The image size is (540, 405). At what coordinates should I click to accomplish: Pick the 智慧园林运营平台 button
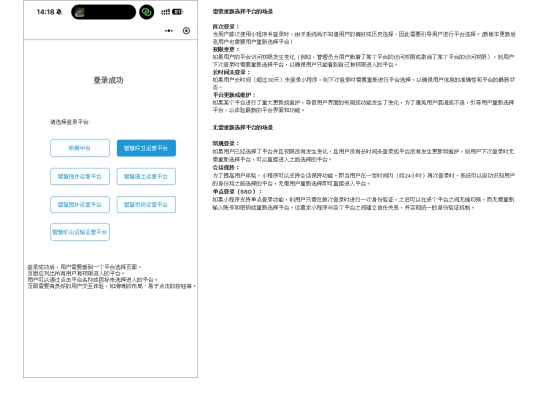click(x=80, y=205)
